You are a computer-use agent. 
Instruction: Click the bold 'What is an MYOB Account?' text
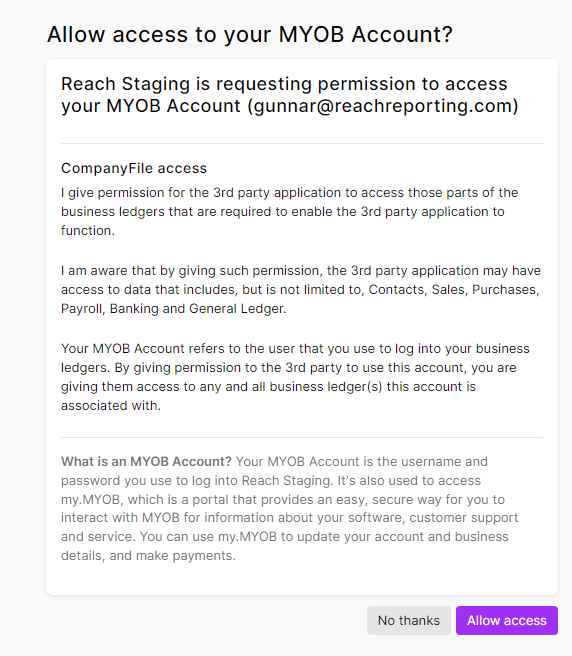coord(146,461)
